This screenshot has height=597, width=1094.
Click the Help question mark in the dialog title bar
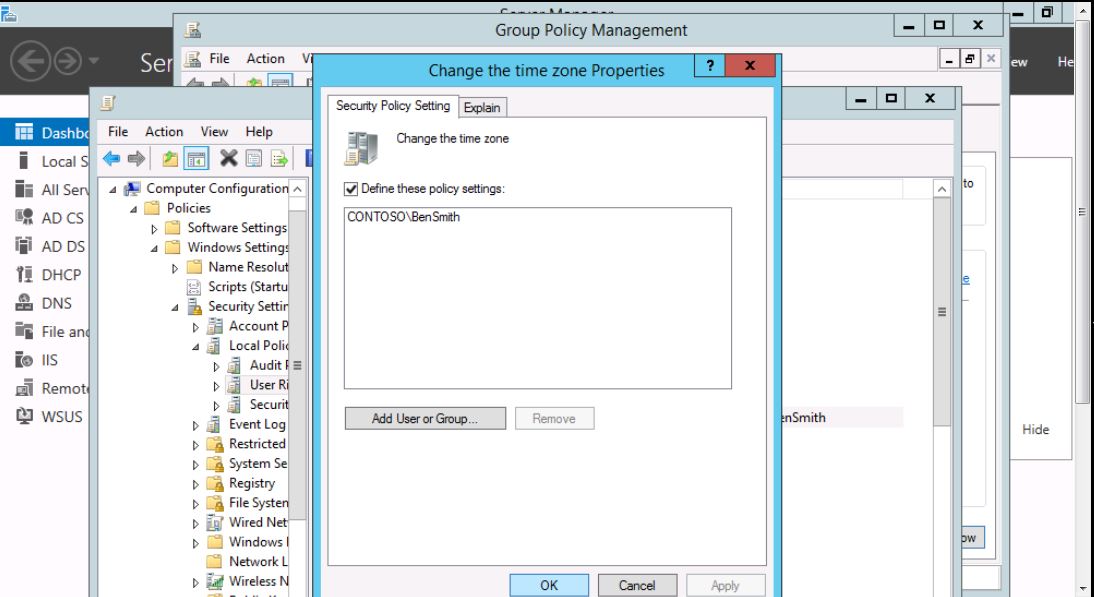(709, 67)
